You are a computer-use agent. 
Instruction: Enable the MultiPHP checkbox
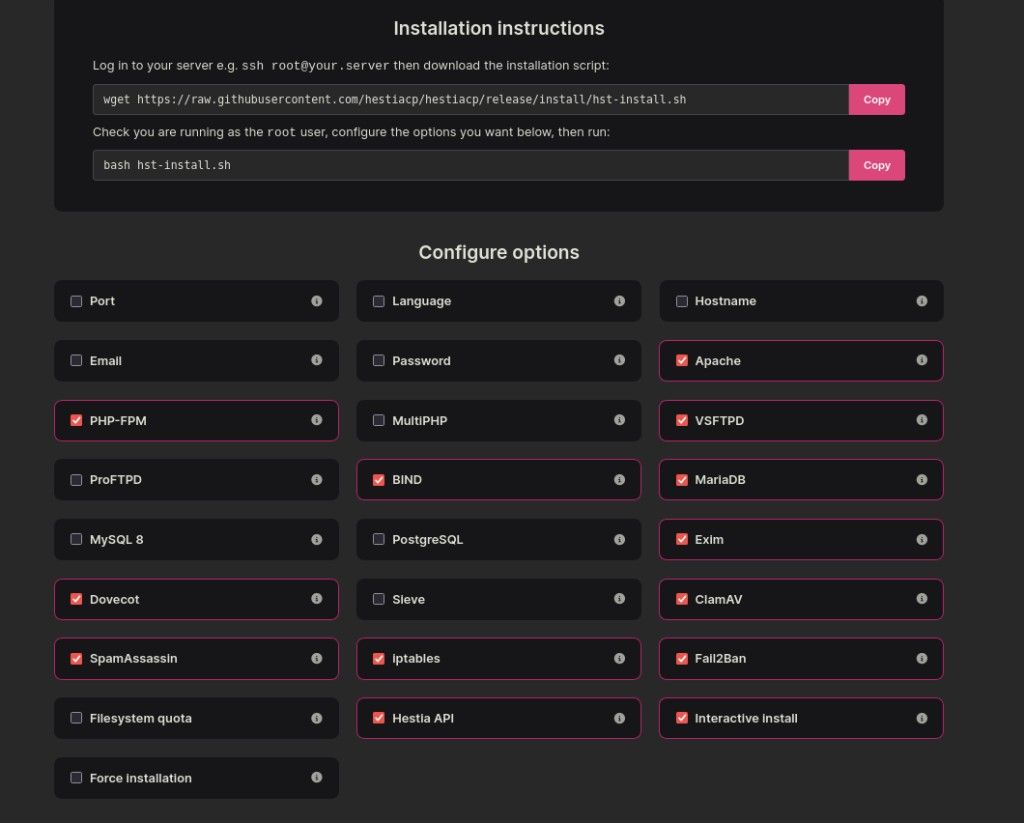[x=379, y=421]
